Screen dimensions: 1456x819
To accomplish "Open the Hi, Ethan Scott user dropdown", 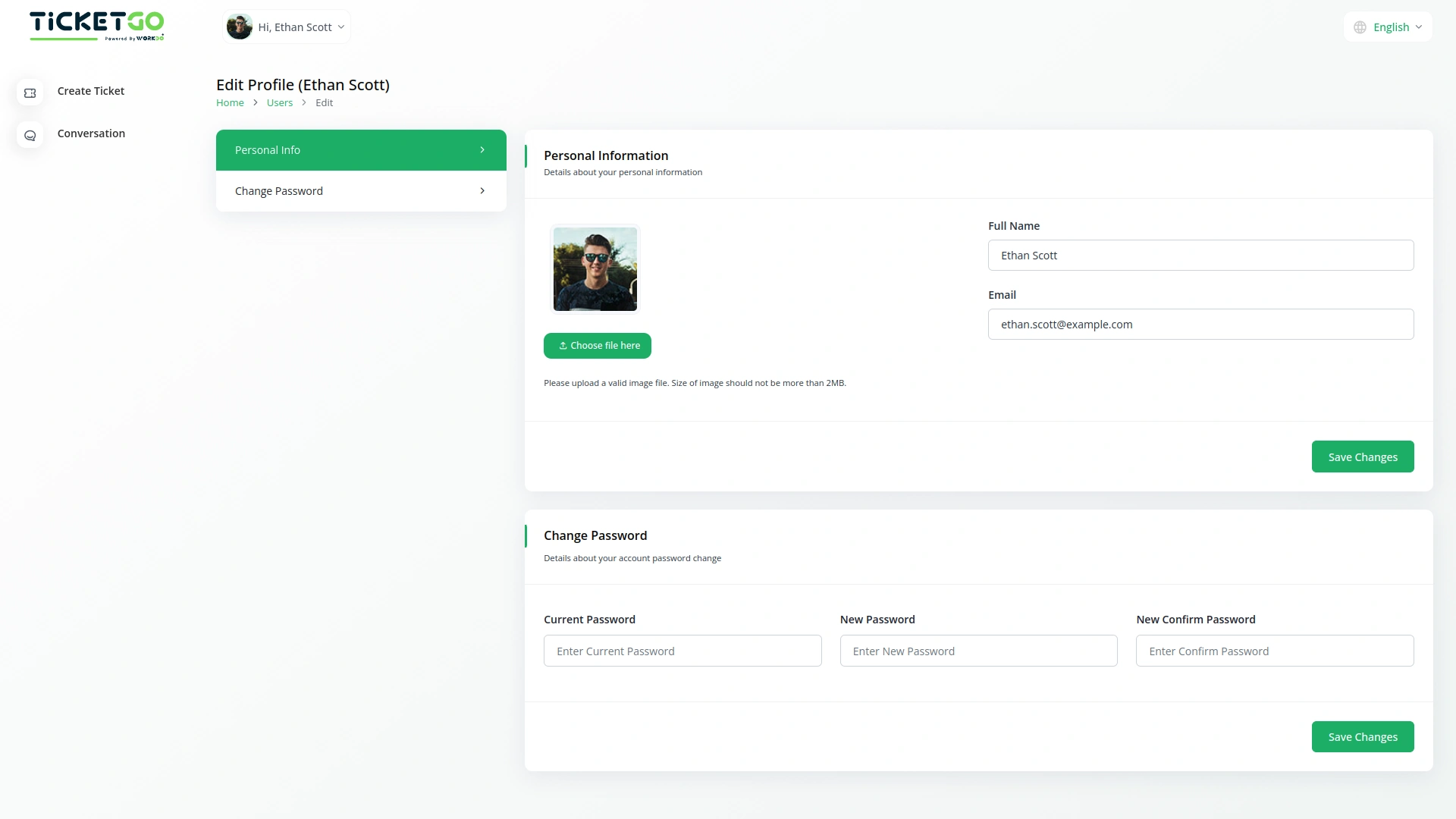I will pos(296,27).
